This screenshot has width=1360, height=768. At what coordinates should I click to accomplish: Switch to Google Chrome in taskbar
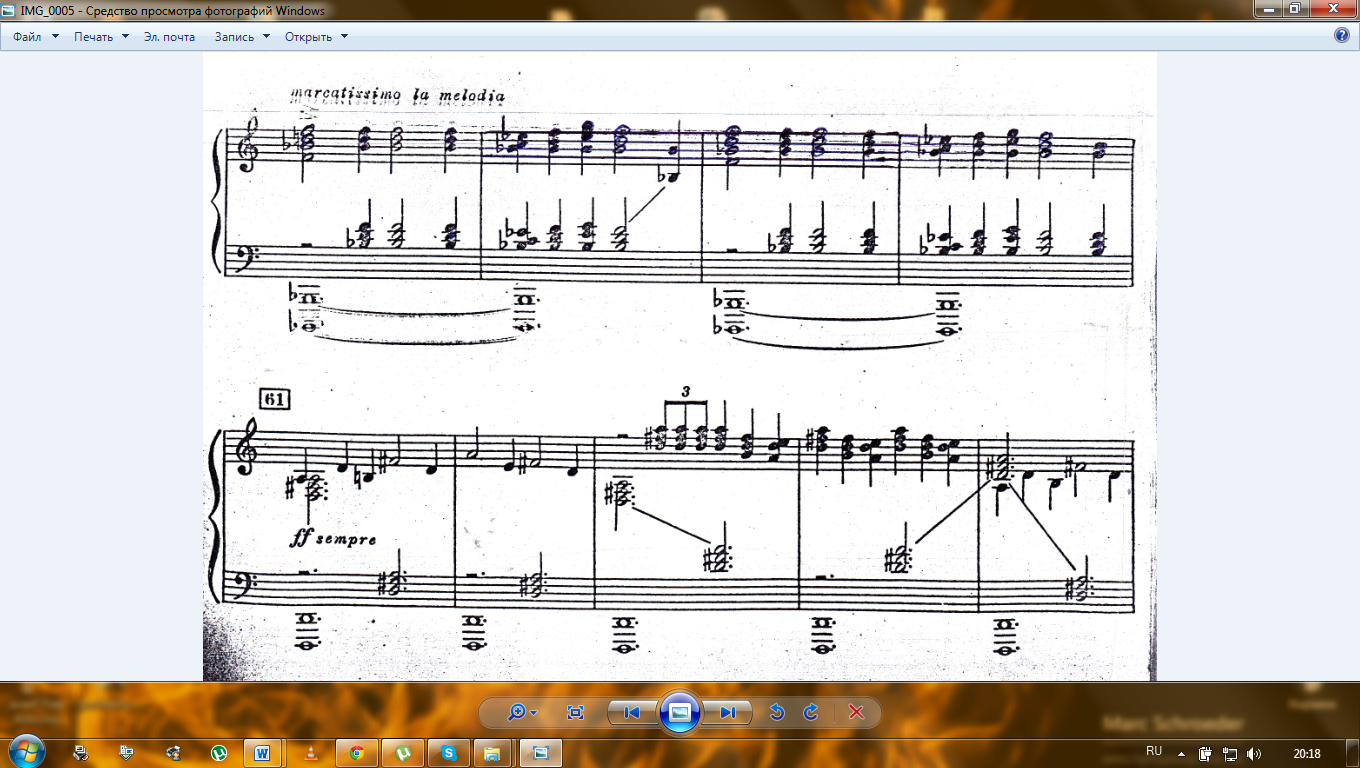click(x=356, y=752)
